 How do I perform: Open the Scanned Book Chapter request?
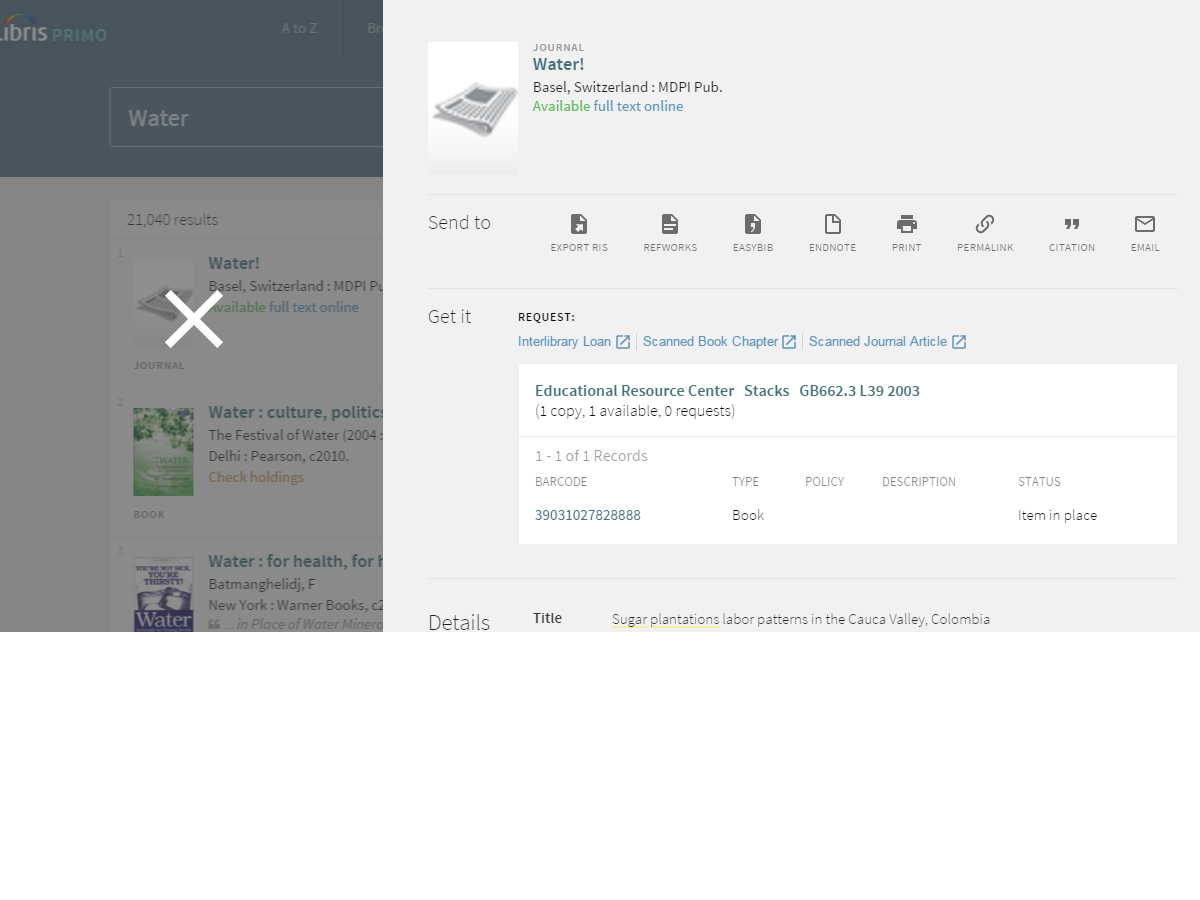coord(711,342)
